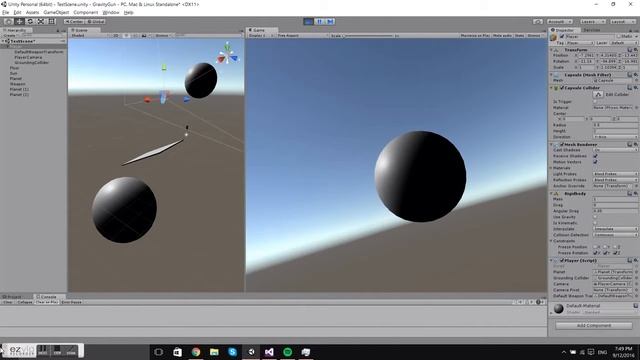This screenshot has height=360, width=640.
Task: Open the Component menu
Action: point(86,13)
